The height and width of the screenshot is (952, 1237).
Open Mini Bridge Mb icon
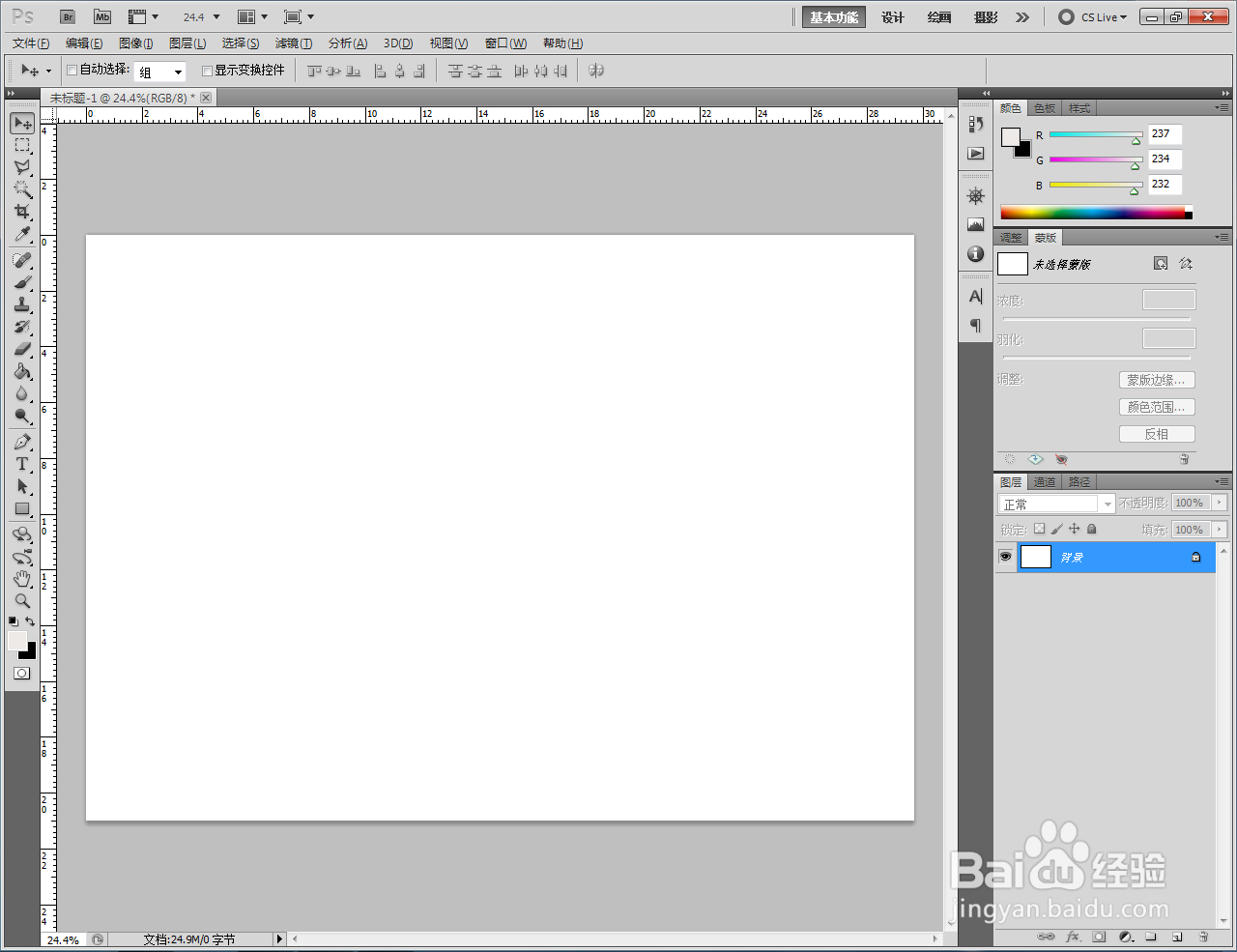pos(102,17)
